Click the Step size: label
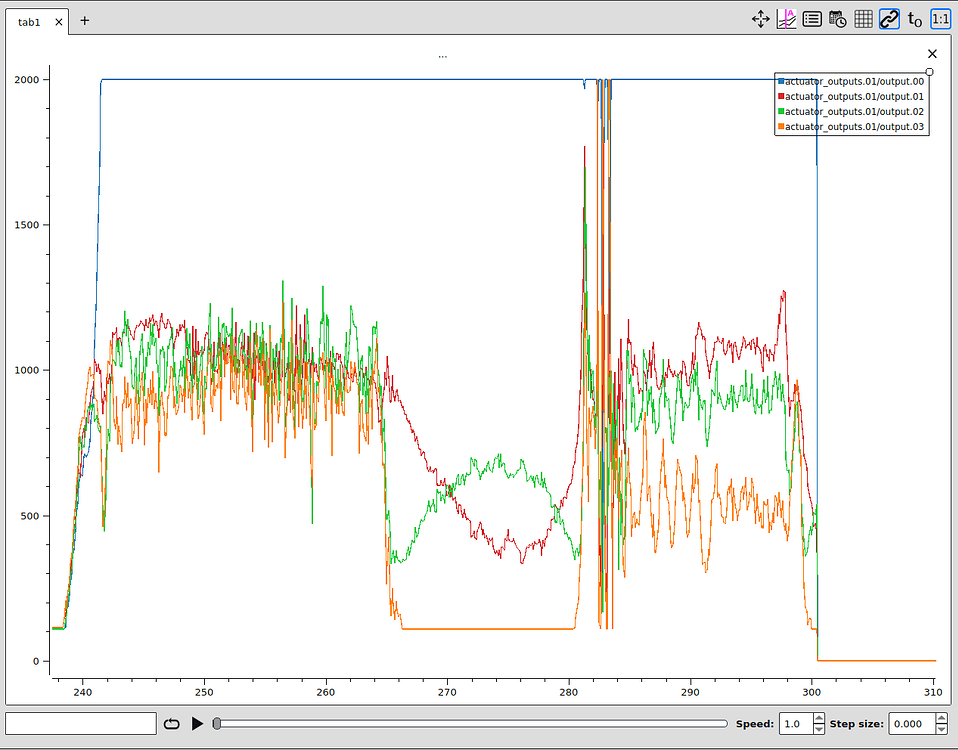 click(x=857, y=724)
